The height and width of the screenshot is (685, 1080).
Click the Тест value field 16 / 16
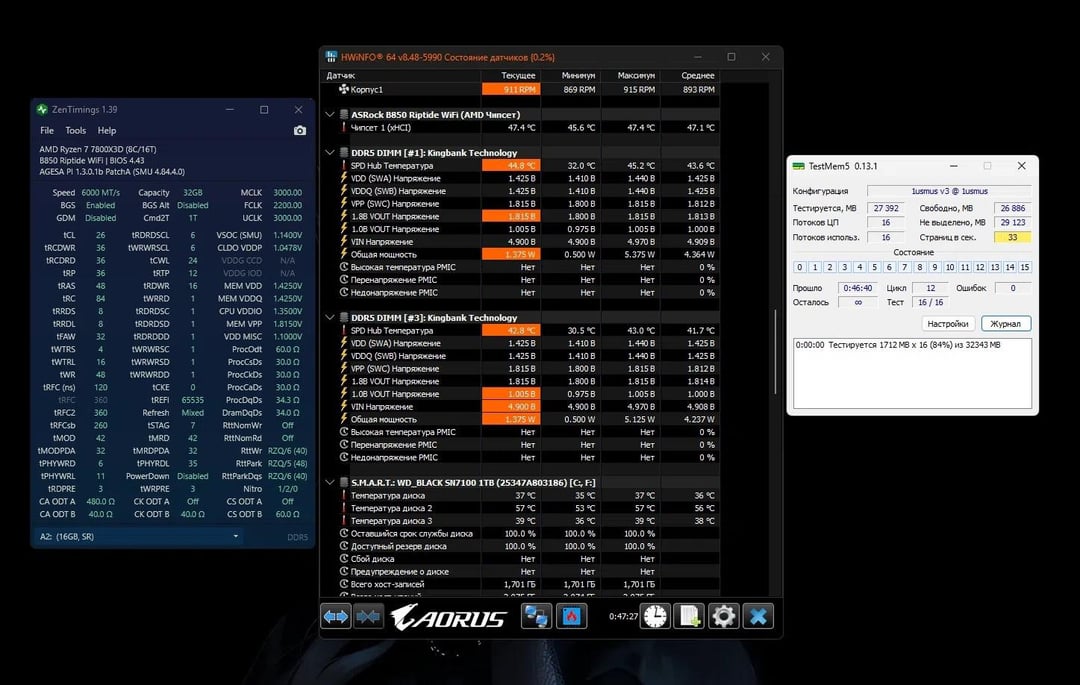coord(930,302)
